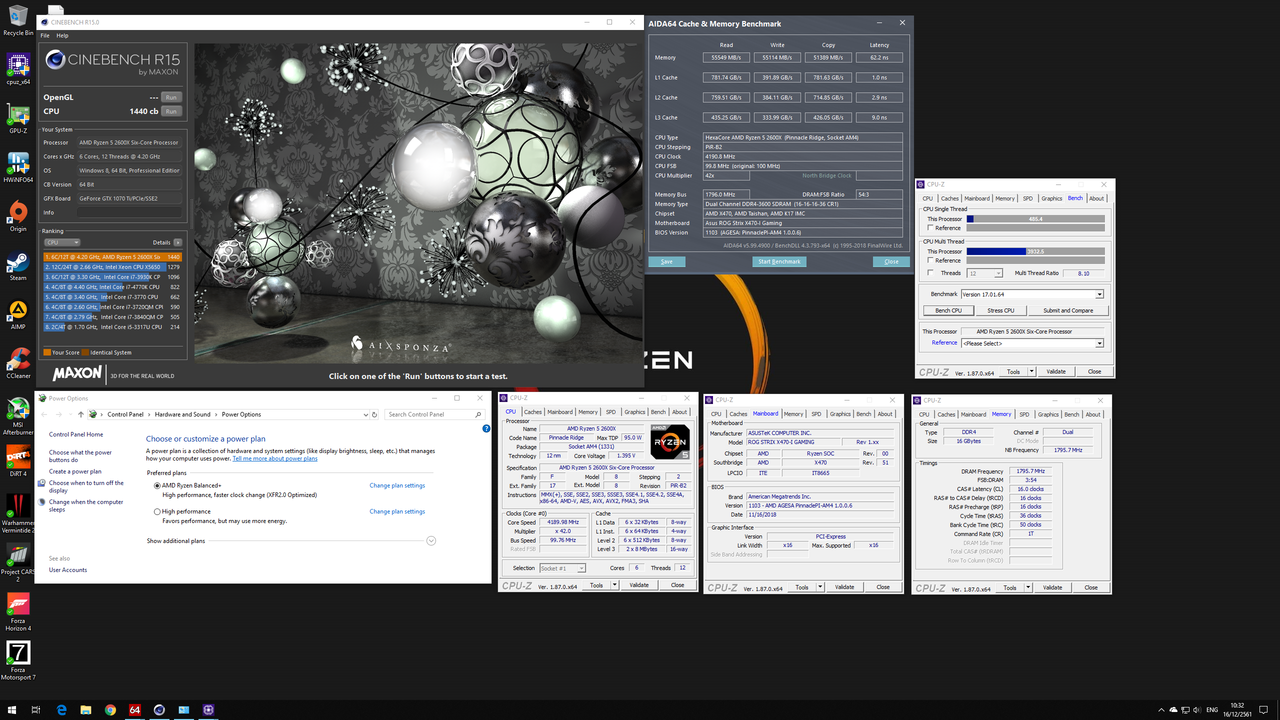This screenshot has height=720, width=1280.
Task: Click Submit and Compare in CPU-Z
Action: tap(1068, 310)
